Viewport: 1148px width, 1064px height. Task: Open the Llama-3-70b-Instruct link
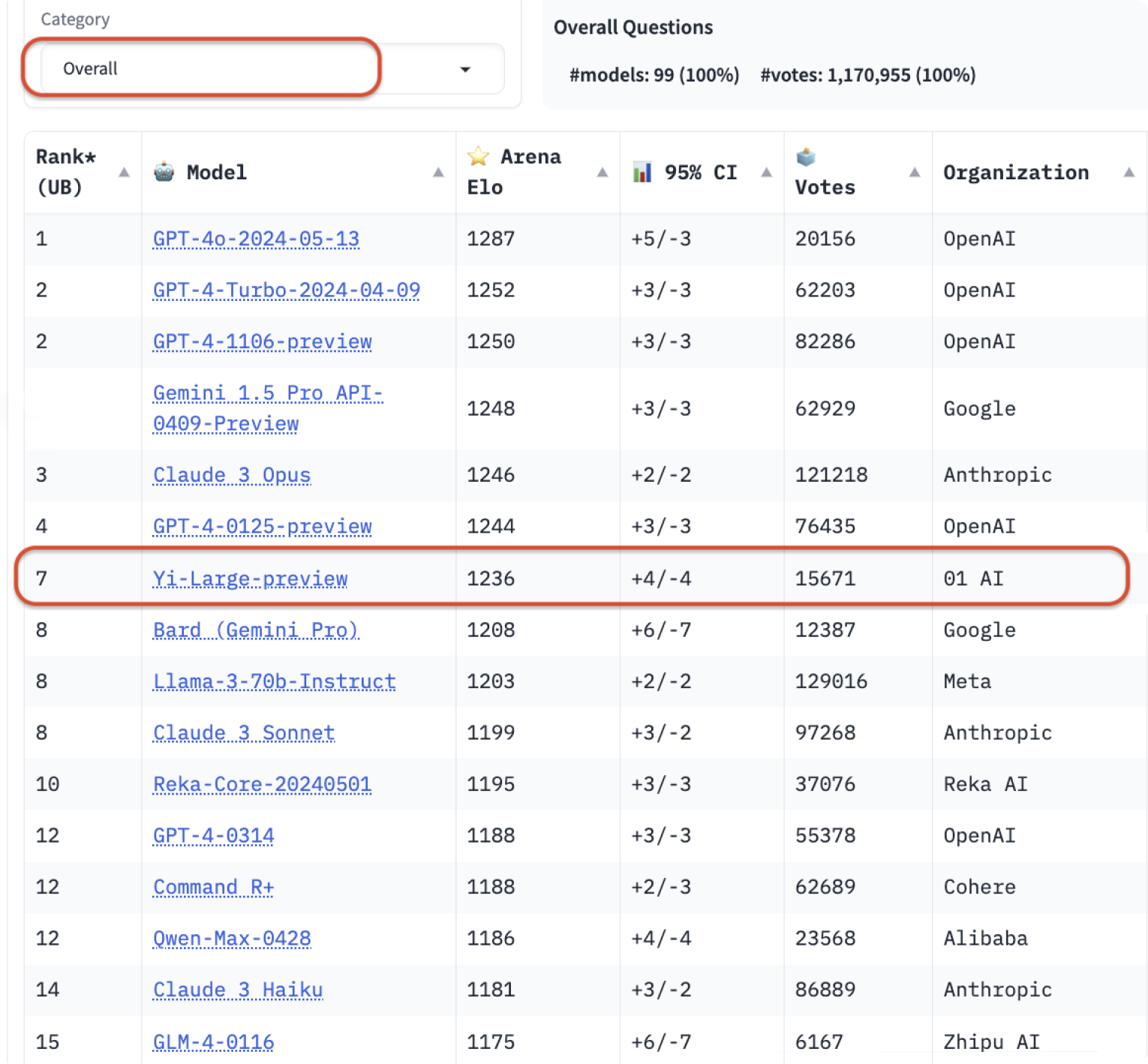pos(275,681)
